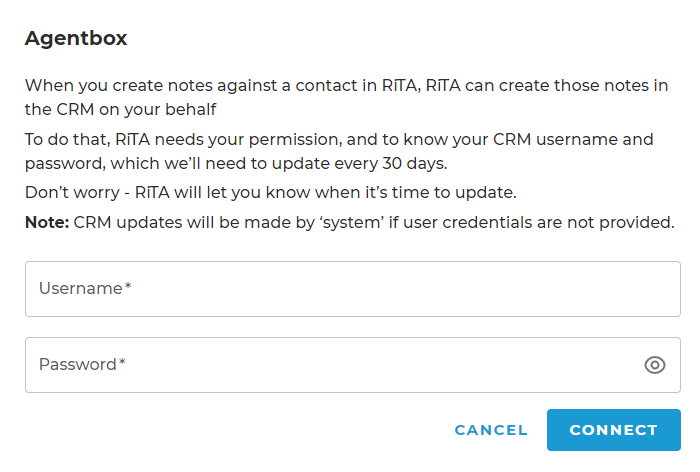700x472 pixels.
Task: Show the password with the eye icon
Action: pos(654,365)
